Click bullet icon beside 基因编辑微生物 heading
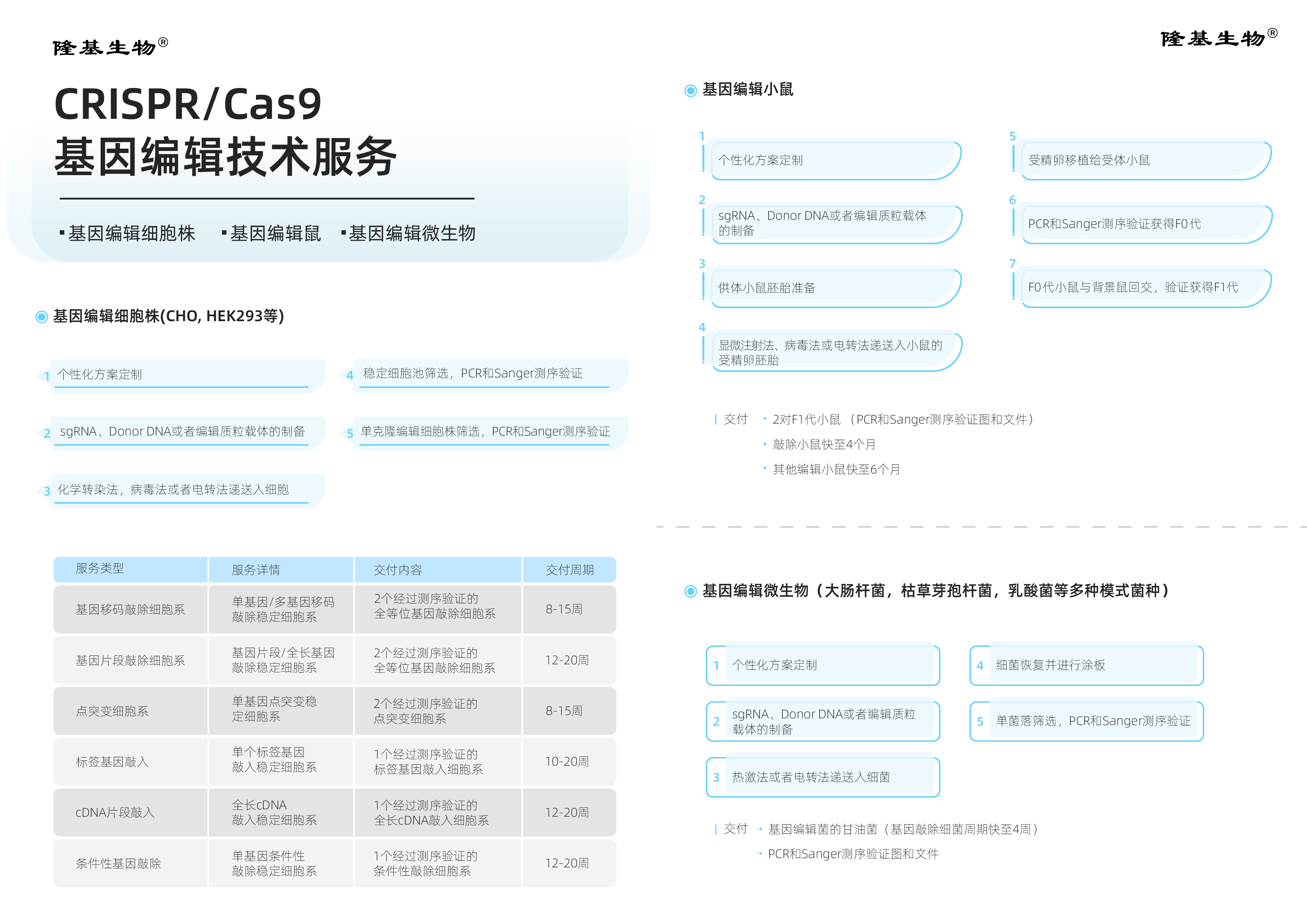The height and width of the screenshot is (924, 1307). coord(690,592)
